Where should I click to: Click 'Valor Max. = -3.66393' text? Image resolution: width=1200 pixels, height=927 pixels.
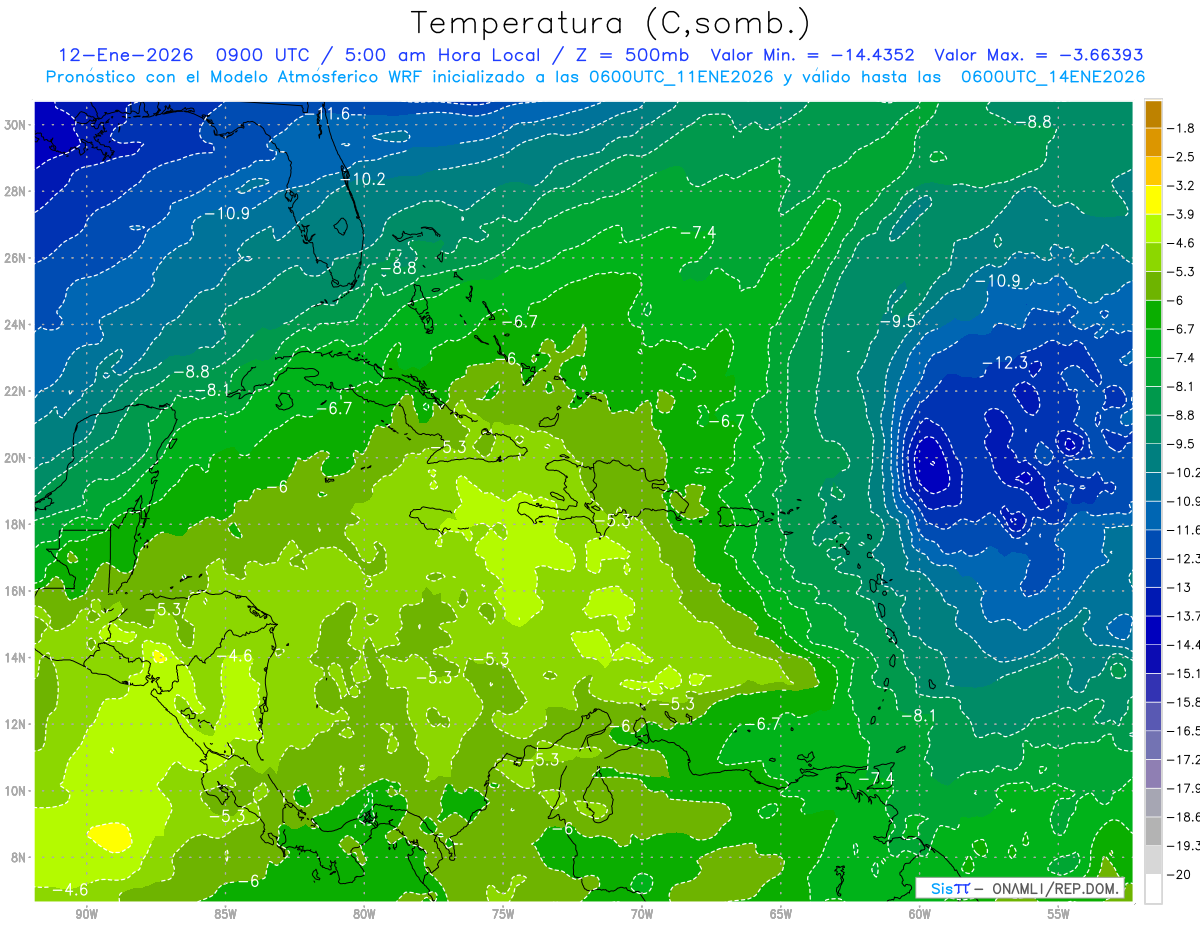click(x=1038, y=55)
